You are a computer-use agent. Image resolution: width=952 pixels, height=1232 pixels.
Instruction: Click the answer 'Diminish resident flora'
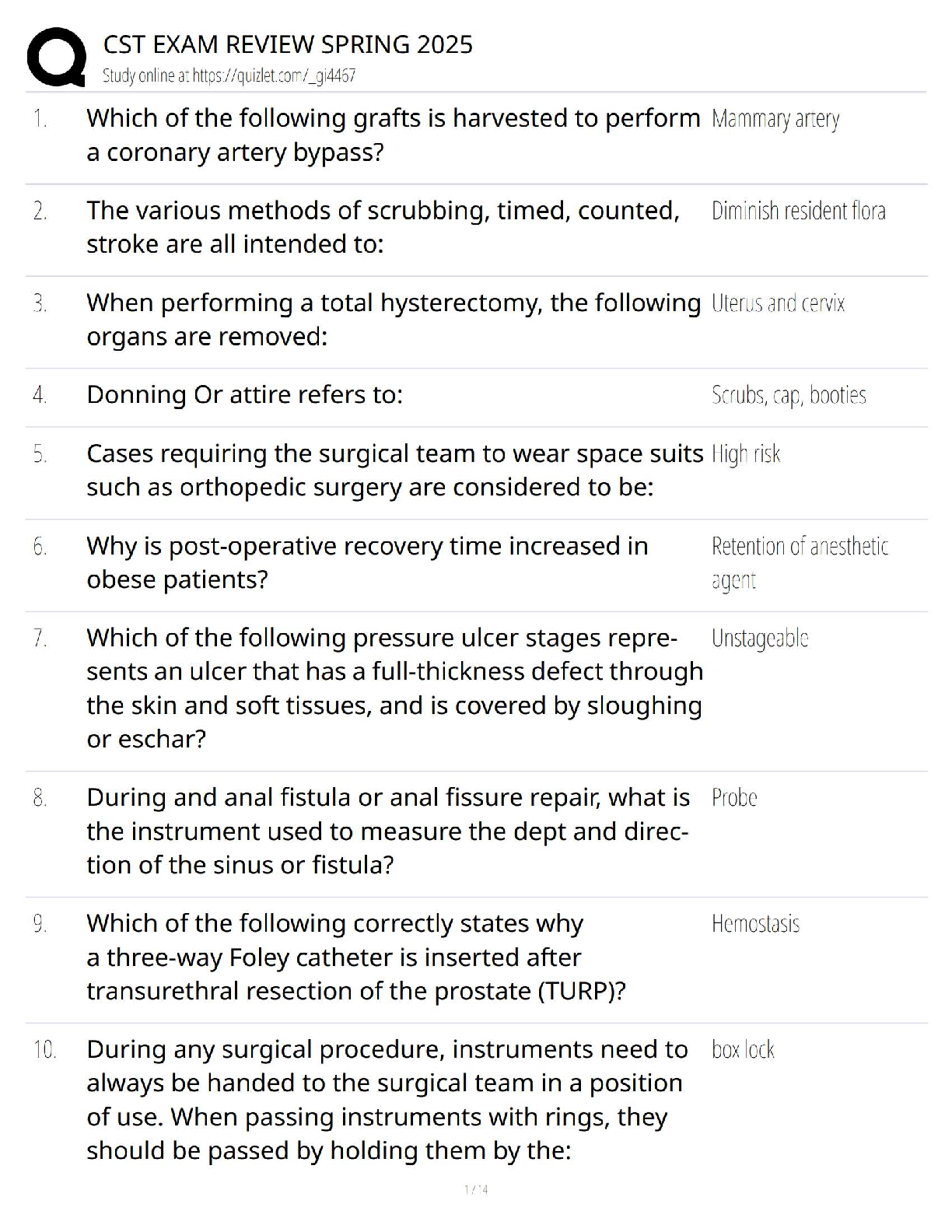pos(798,211)
